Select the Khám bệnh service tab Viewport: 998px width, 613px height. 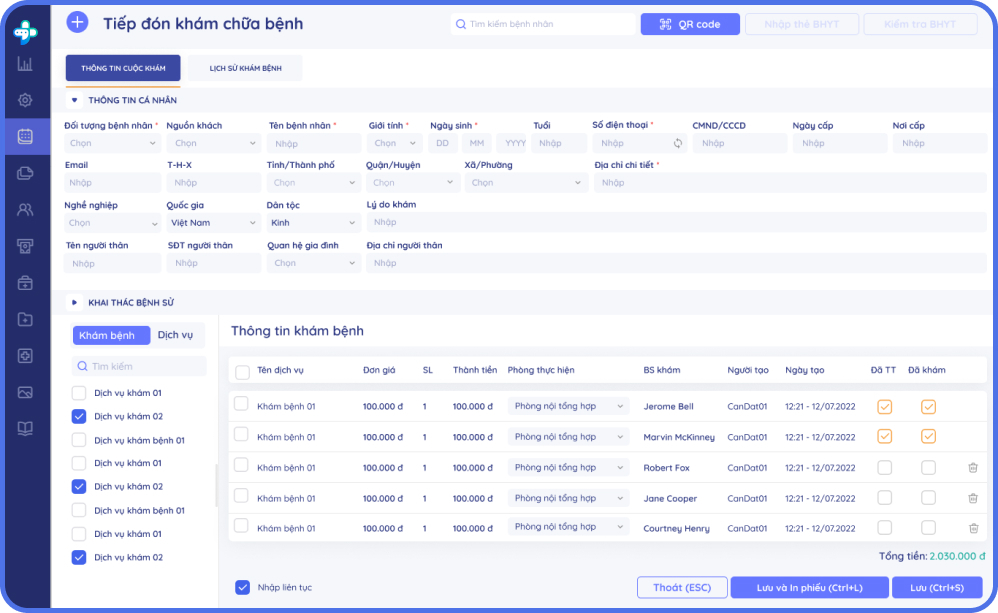(x=111, y=335)
